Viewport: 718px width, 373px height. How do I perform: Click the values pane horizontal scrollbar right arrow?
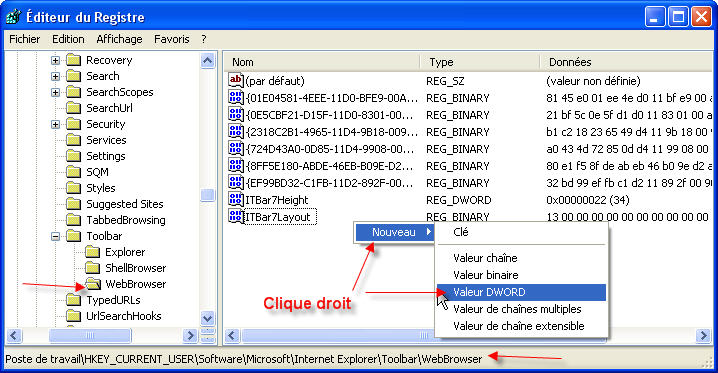tap(703, 336)
